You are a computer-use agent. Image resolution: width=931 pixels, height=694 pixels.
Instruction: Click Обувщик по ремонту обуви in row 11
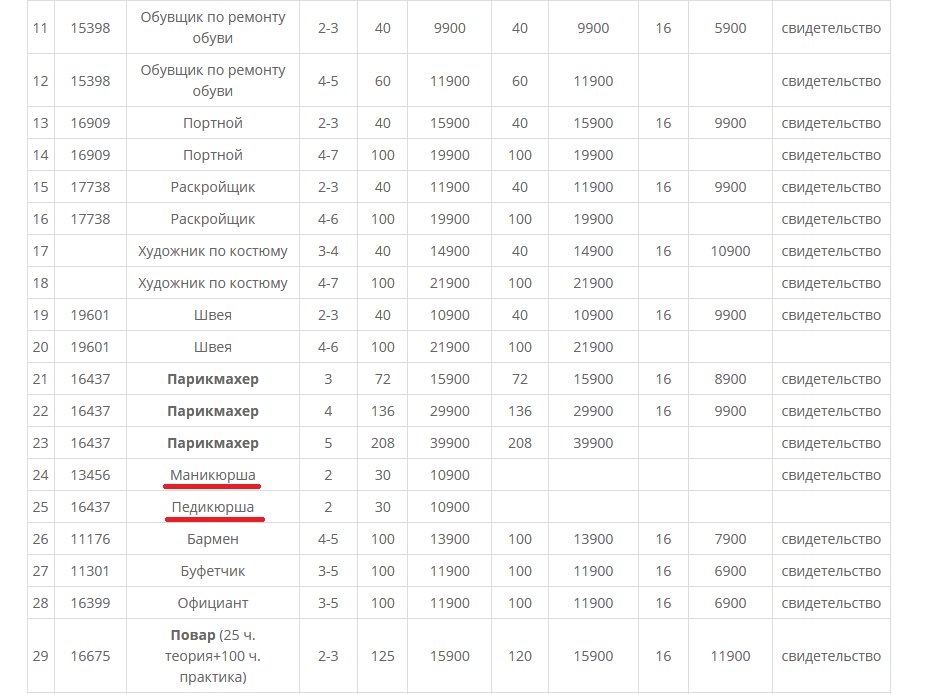[212, 28]
